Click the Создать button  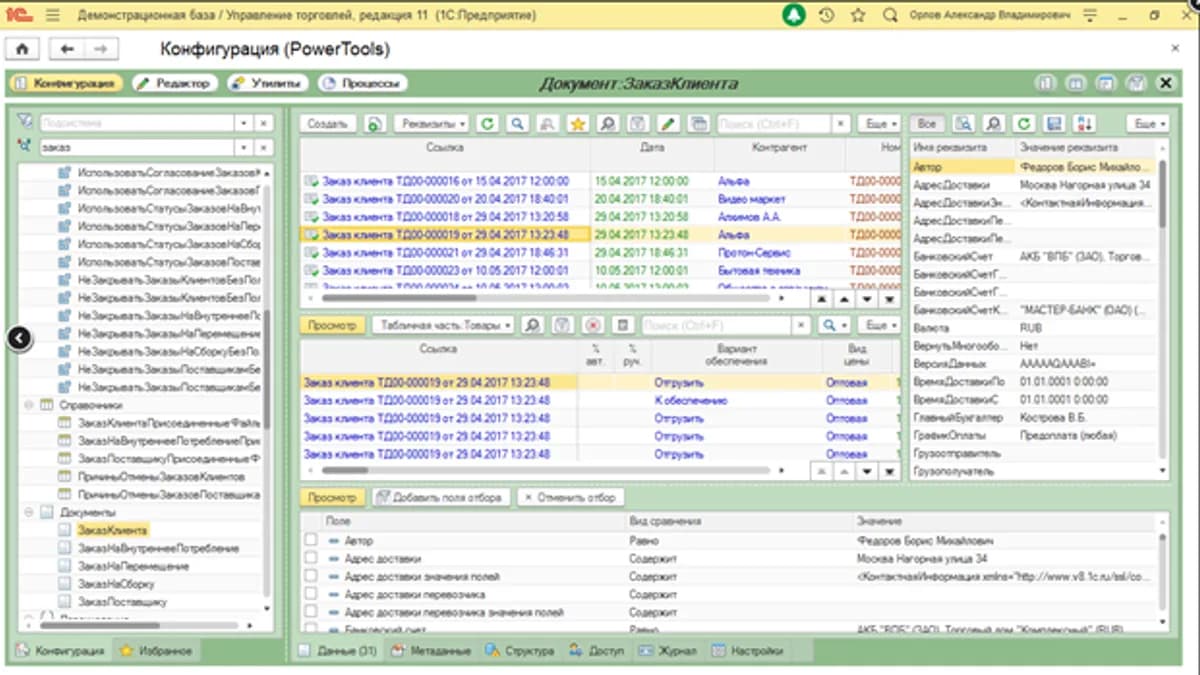click(x=327, y=124)
